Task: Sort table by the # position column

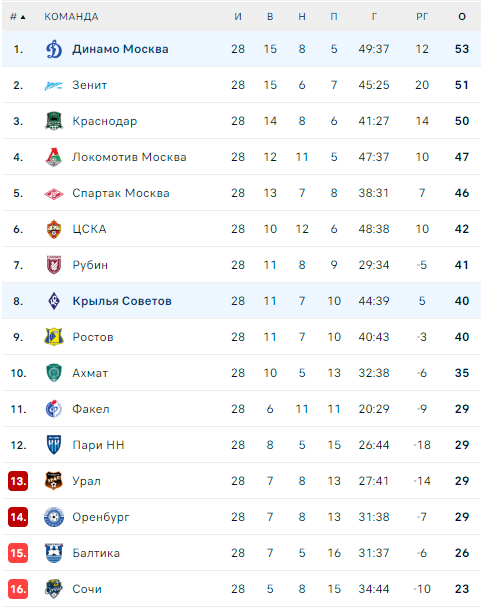Action: [x=17, y=17]
